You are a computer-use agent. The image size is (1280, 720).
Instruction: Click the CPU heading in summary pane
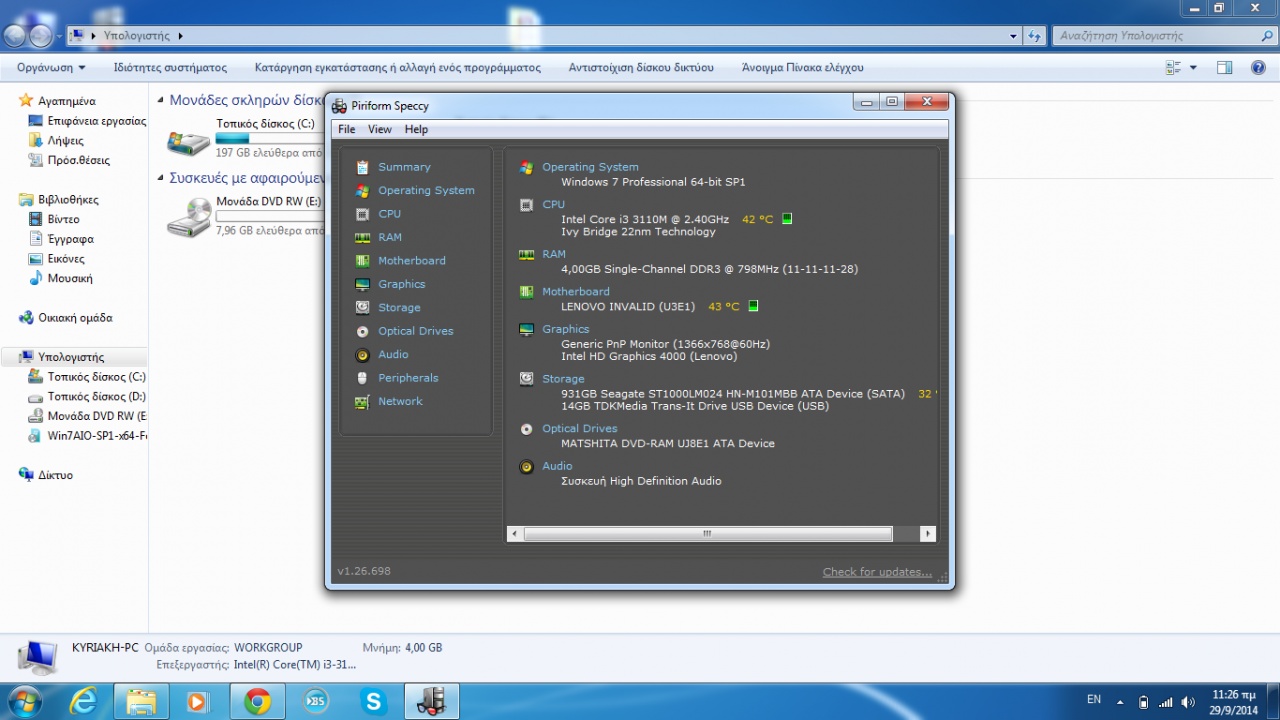pyautogui.click(x=553, y=204)
